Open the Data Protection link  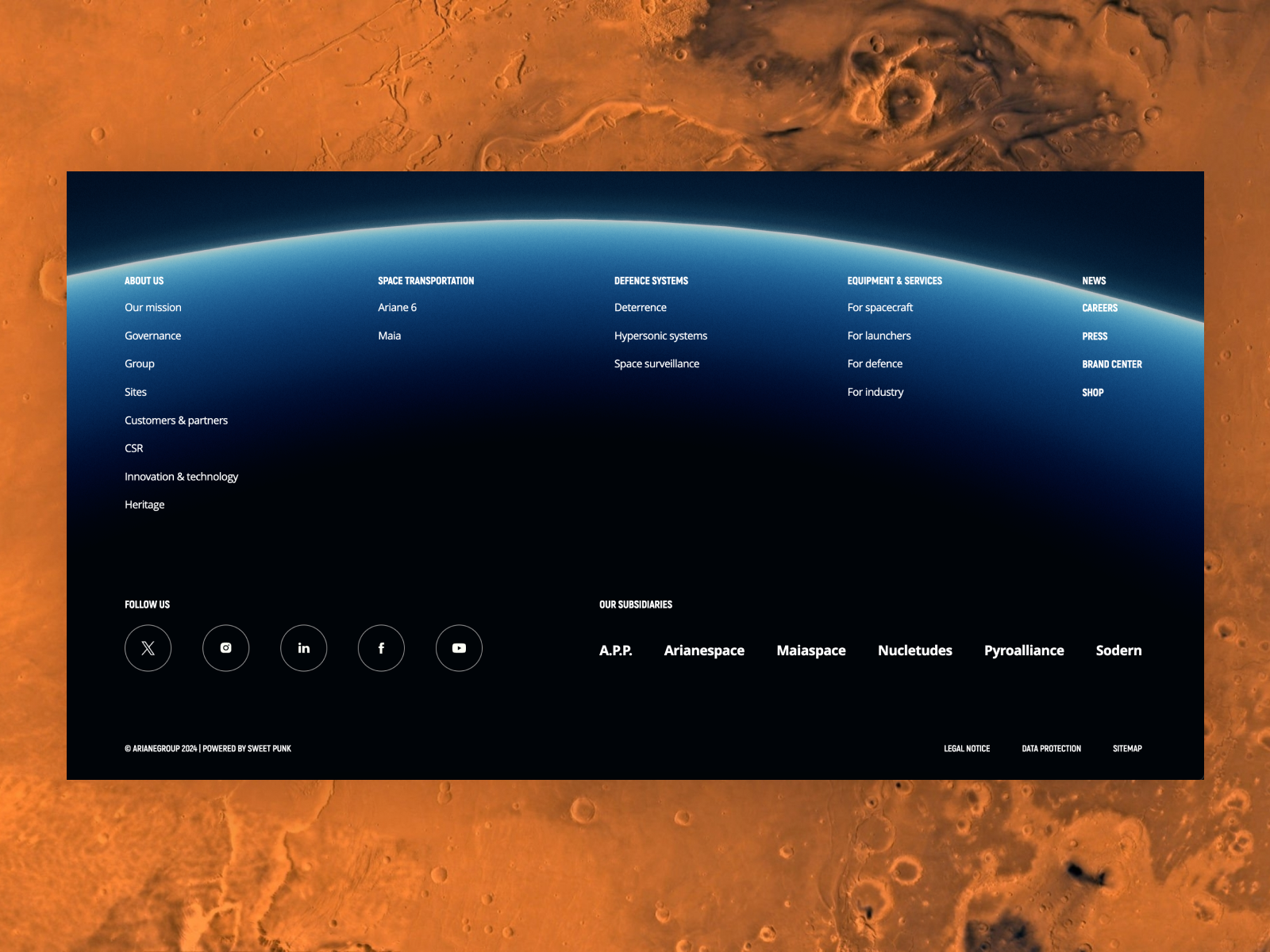(1051, 749)
